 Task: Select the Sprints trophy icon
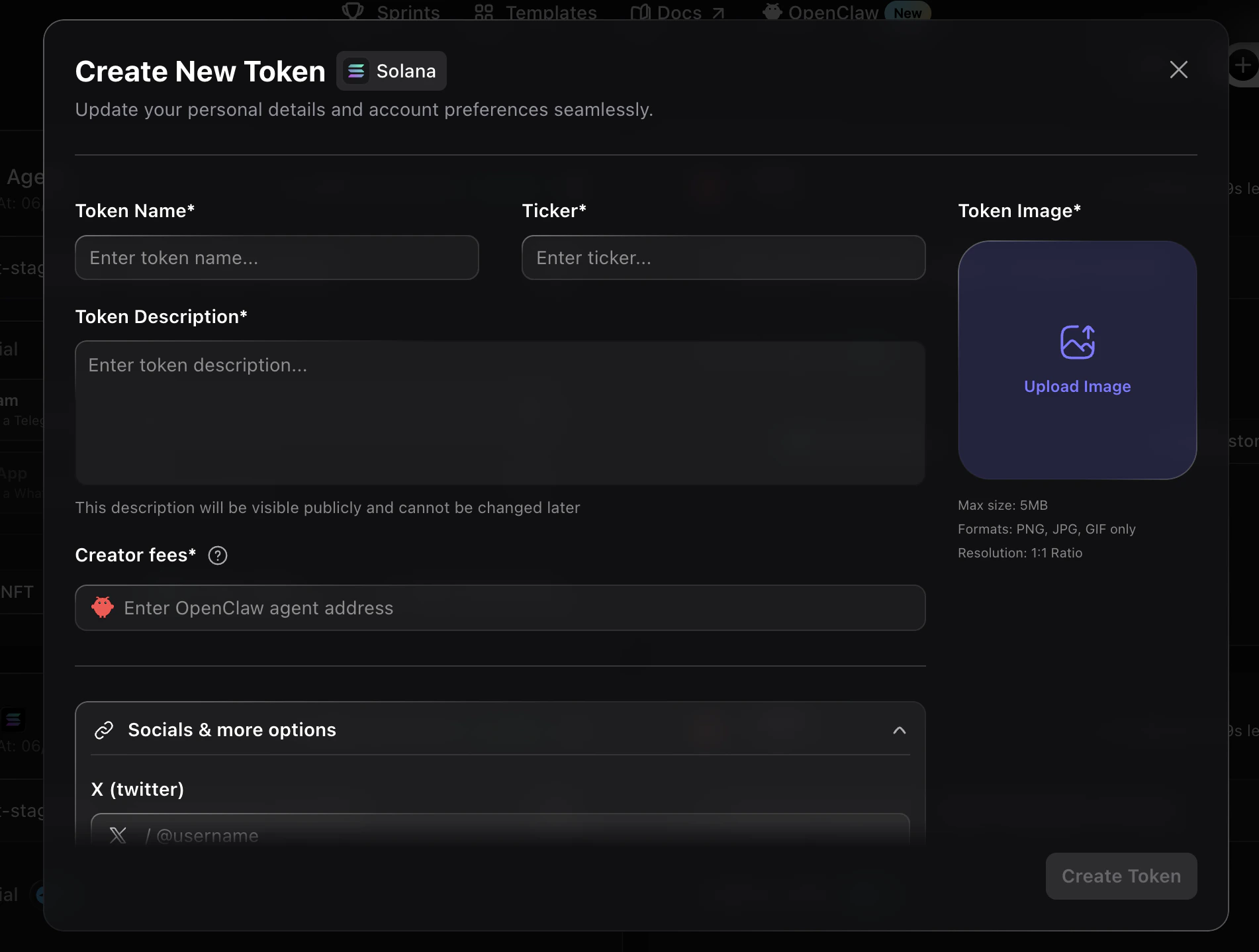[353, 11]
